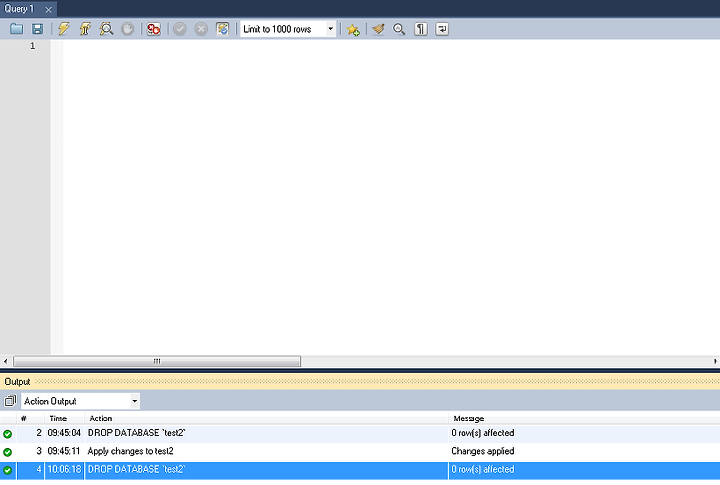The height and width of the screenshot is (485, 720).
Task: Beautify query with broom icon
Action: [x=378, y=29]
